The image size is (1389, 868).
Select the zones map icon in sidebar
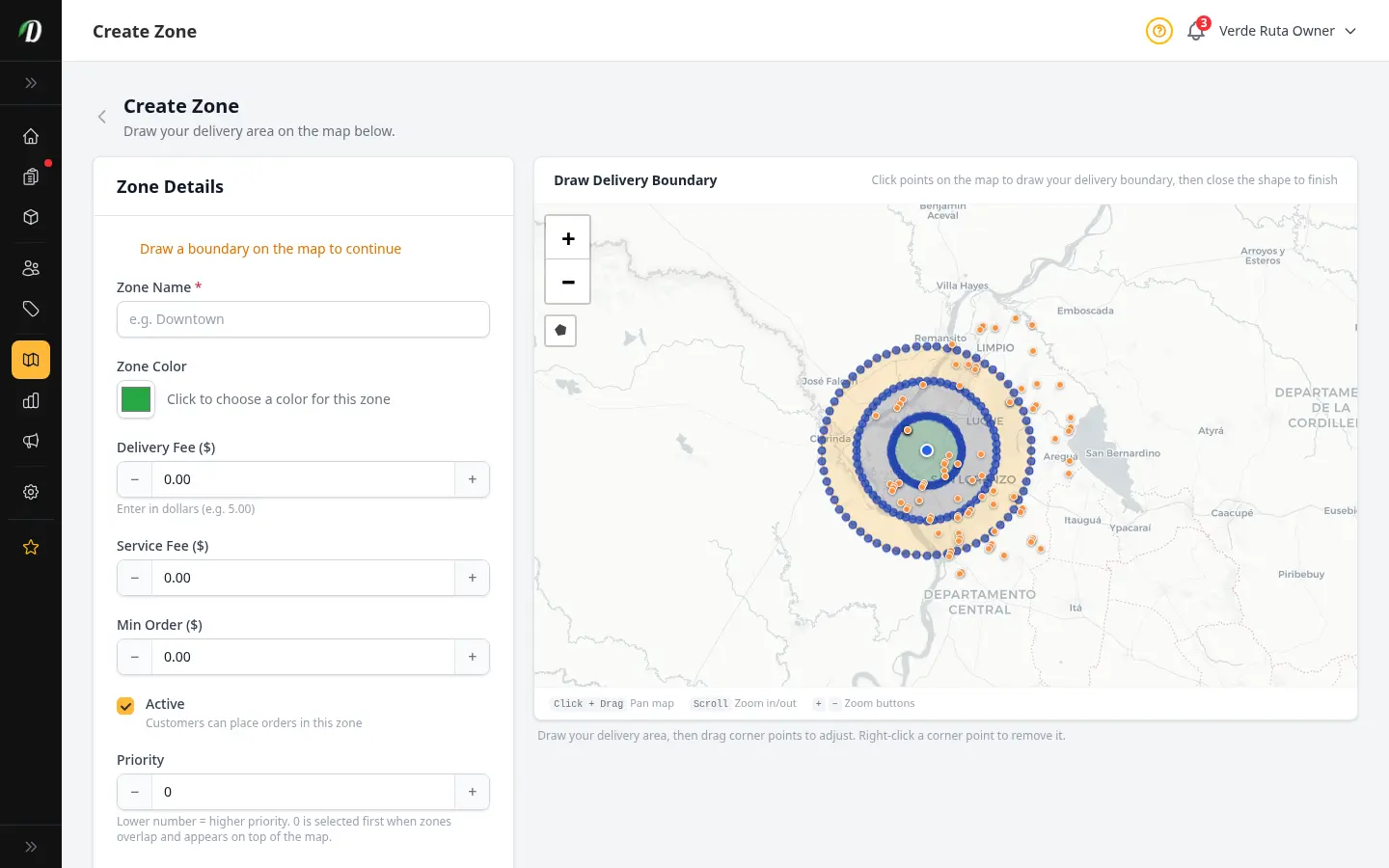pos(31,360)
